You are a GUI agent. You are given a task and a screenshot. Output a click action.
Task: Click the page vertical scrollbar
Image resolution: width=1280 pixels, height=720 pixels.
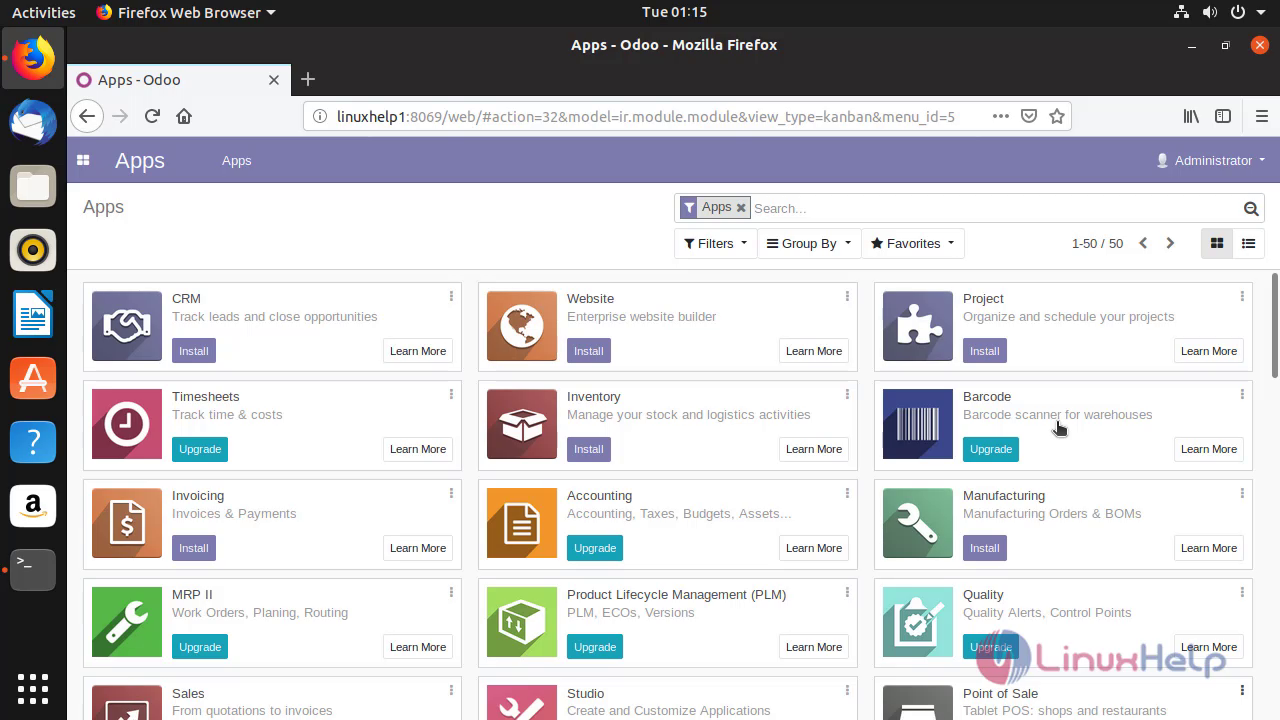1274,326
